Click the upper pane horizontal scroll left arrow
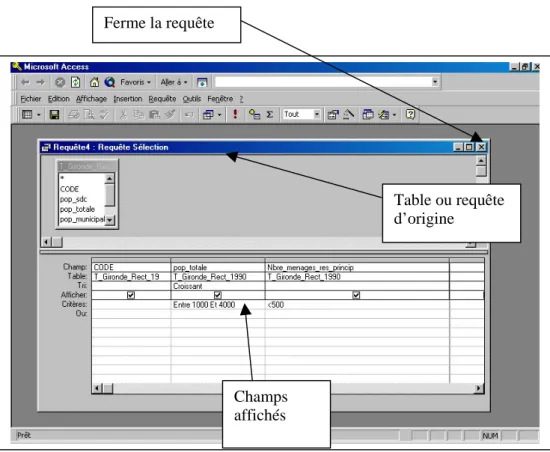The height and width of the screenshot is (452, 550). 46,242
